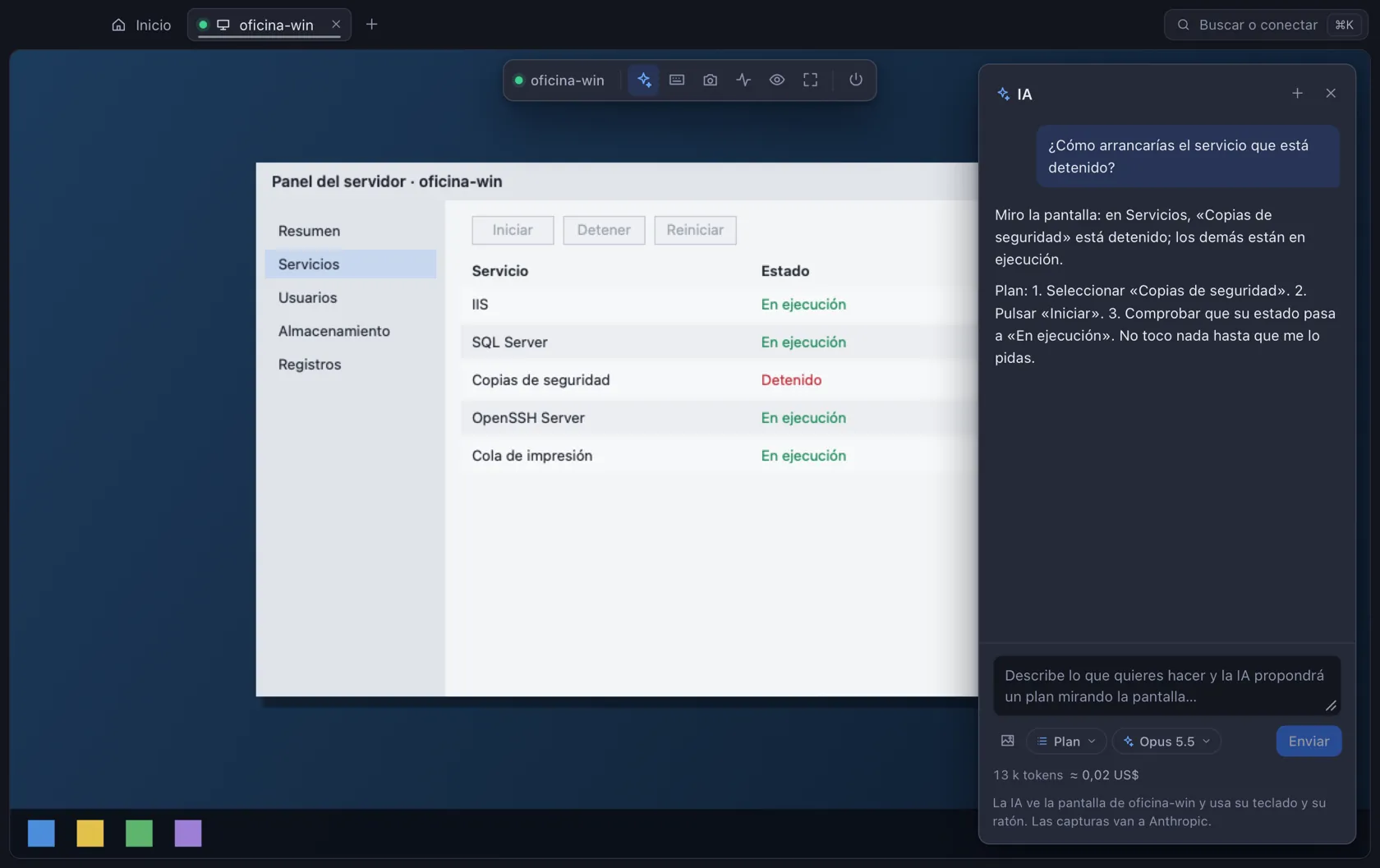The height and width of the screenshot is (868, 1380).
Task: Click the red Detenido status
Action: [x=791, y=380]
